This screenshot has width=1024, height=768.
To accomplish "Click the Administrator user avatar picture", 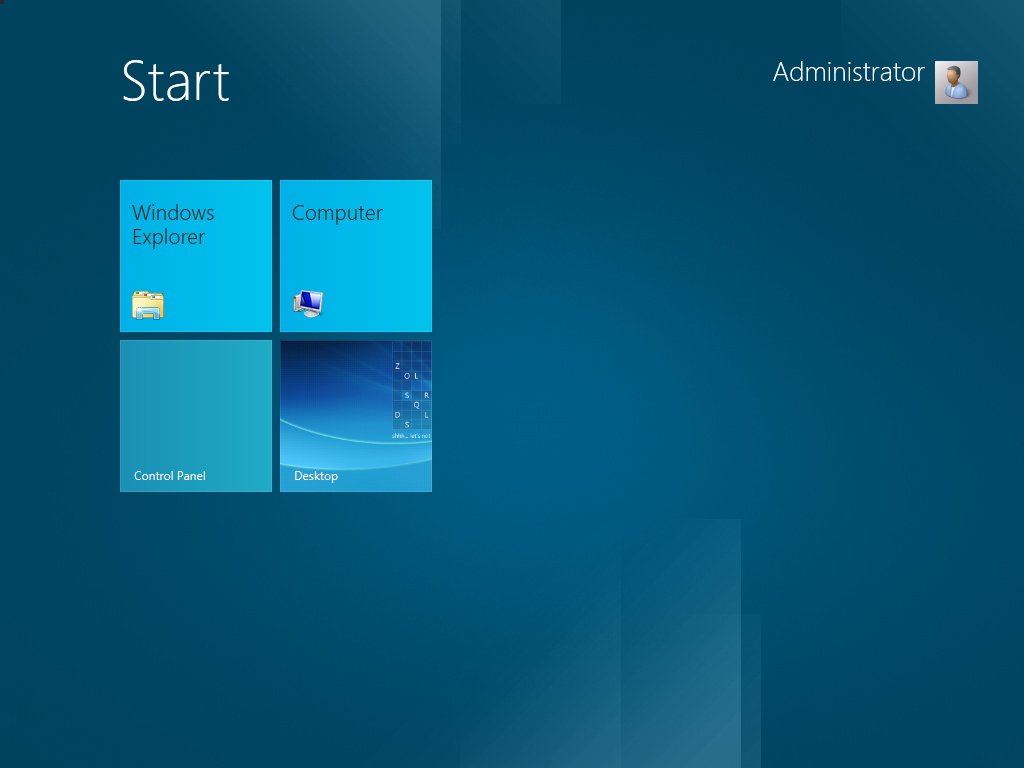I will tap(956, 82).
